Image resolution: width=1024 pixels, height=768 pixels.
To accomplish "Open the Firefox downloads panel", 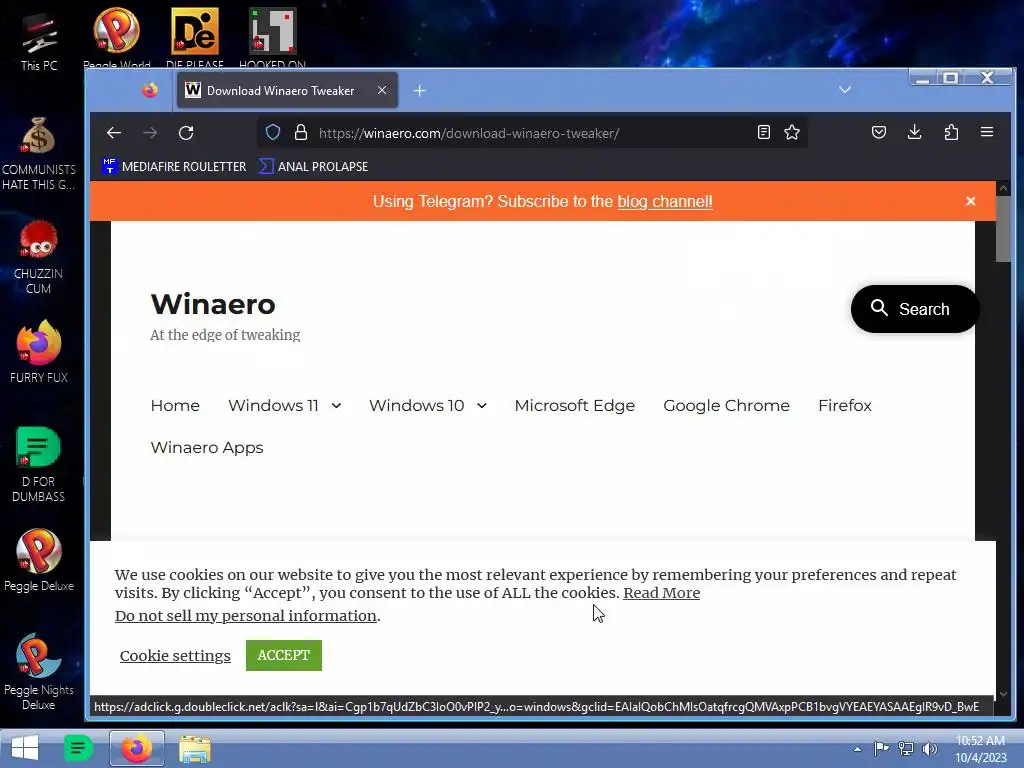I will [915, 133].
